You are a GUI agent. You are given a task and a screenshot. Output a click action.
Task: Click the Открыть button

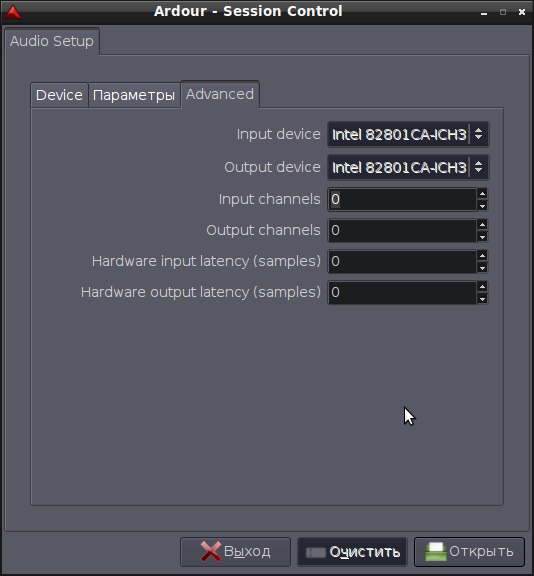(x=469, y=552)
